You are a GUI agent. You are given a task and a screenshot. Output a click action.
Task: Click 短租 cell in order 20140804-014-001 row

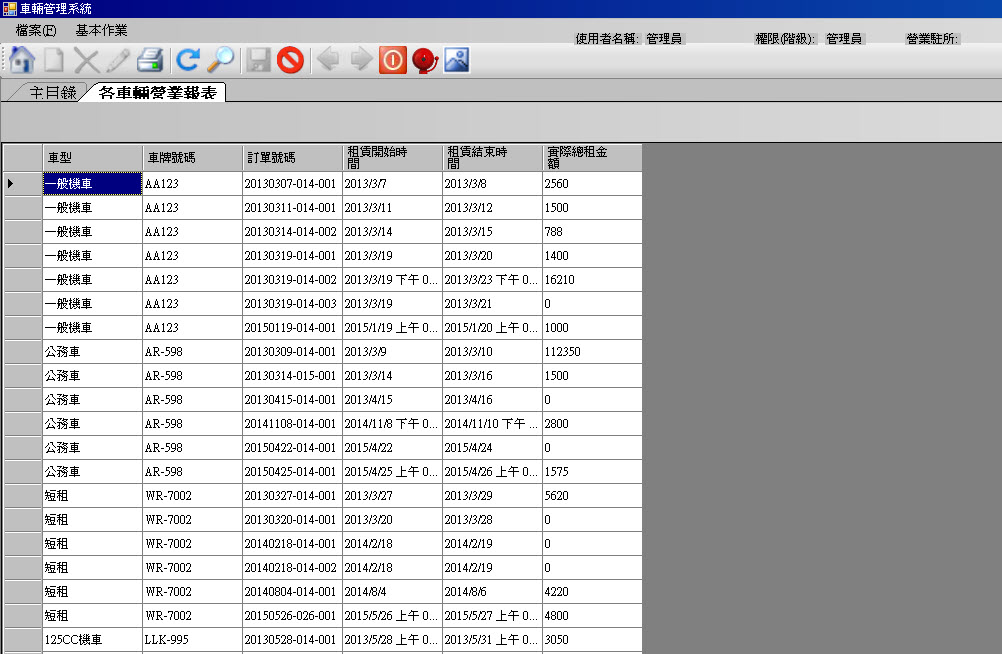93,591
